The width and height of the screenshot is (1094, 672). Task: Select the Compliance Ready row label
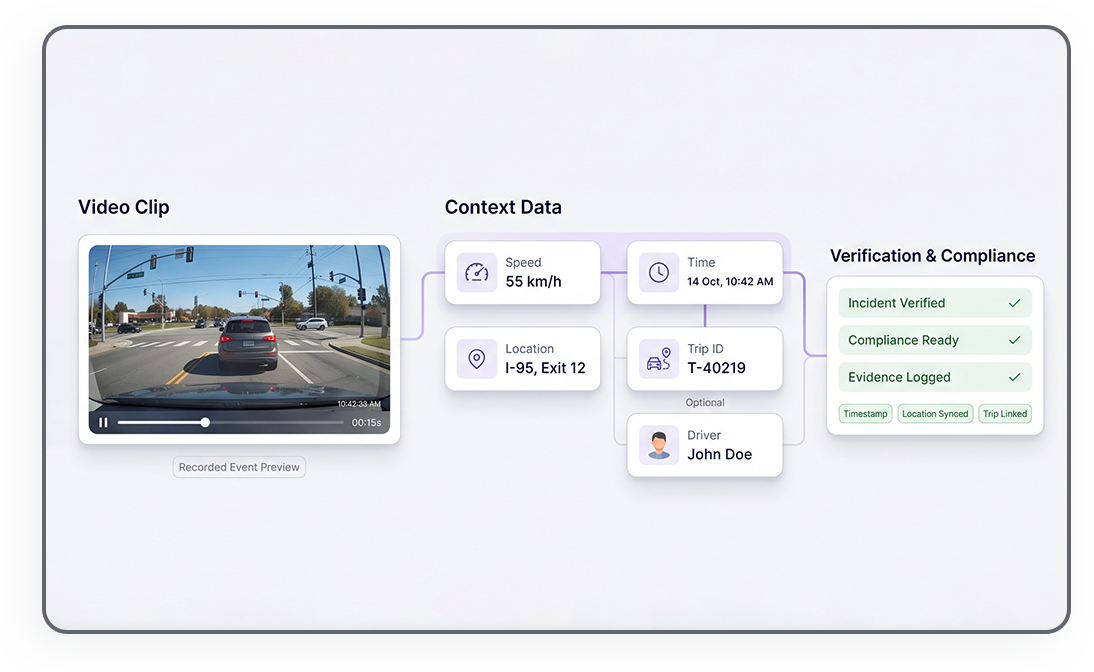tap(903, 340)
